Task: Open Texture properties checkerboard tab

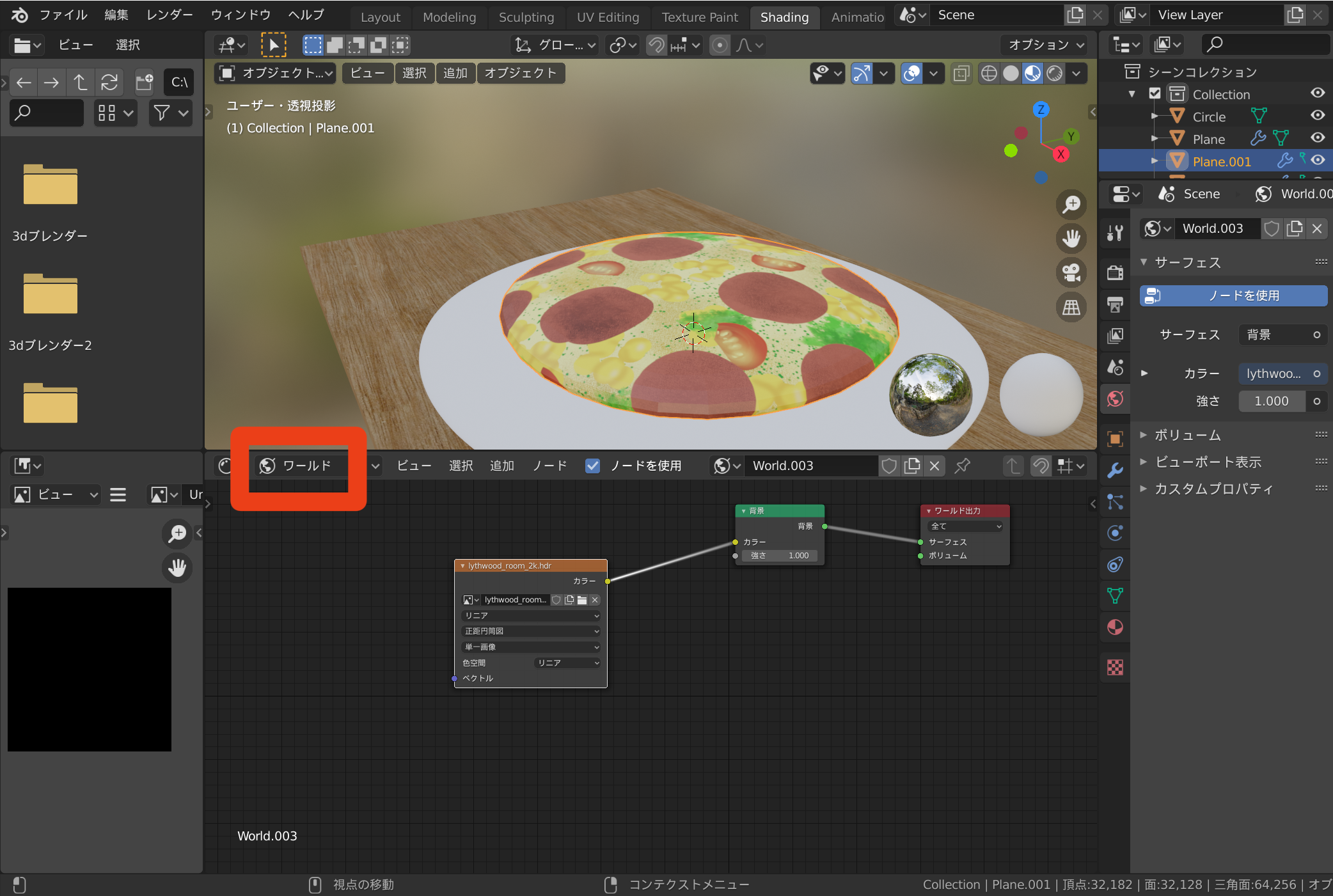Action: 1115,667
